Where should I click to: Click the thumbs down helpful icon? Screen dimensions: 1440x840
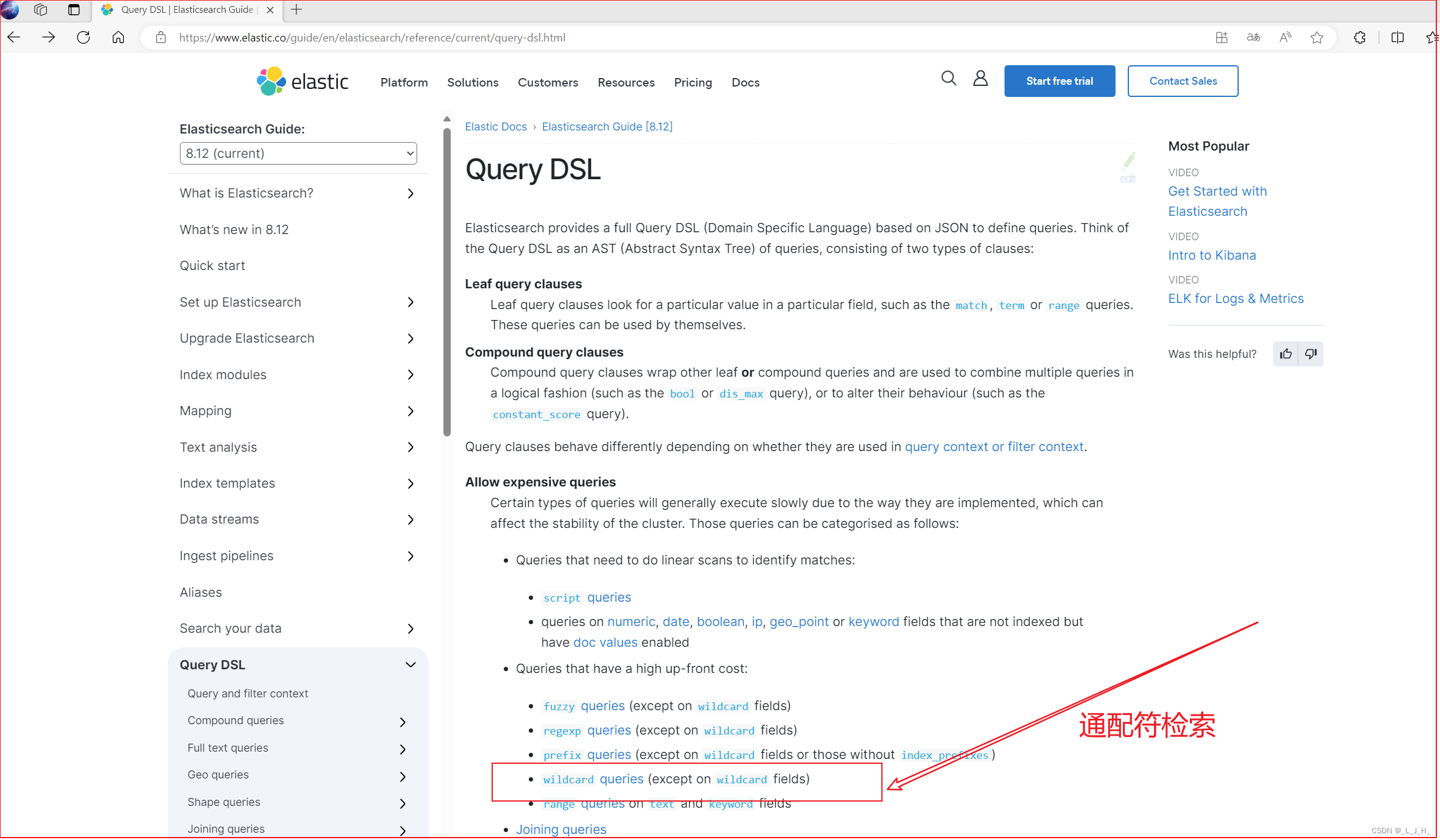(x=1311, y=354)
